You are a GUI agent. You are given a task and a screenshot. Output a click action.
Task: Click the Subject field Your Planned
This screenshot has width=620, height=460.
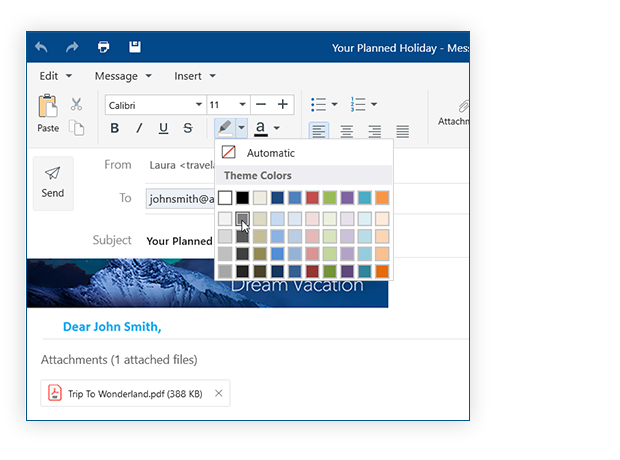point(180,240)
